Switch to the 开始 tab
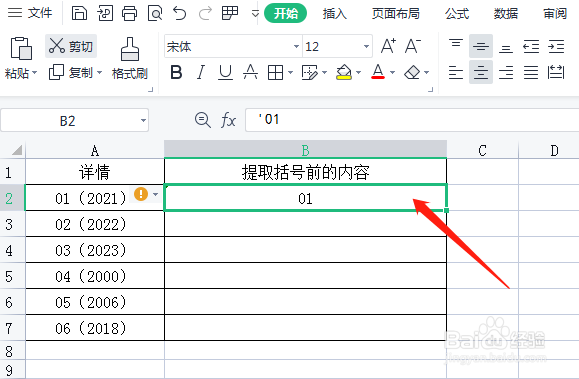 [285, 13]
